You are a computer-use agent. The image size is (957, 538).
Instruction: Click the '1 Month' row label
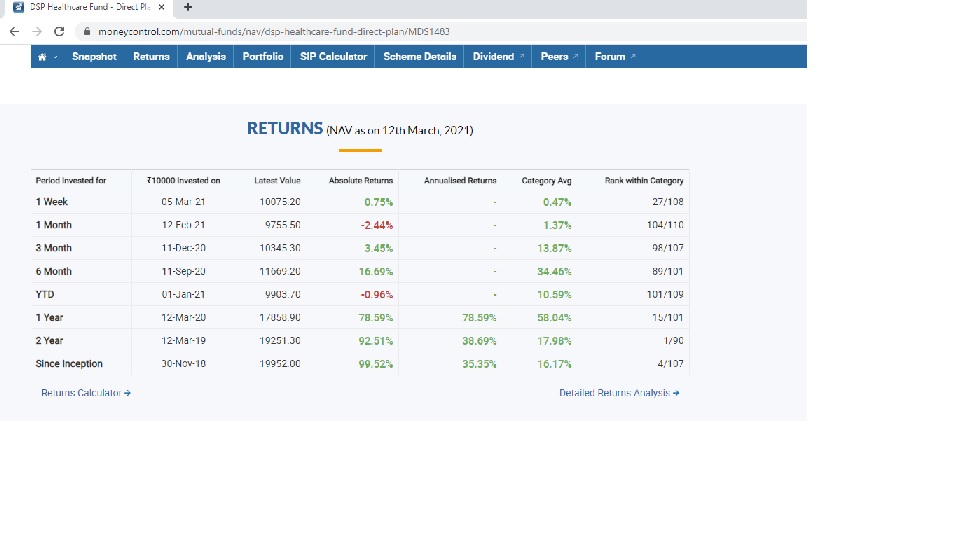54,225
